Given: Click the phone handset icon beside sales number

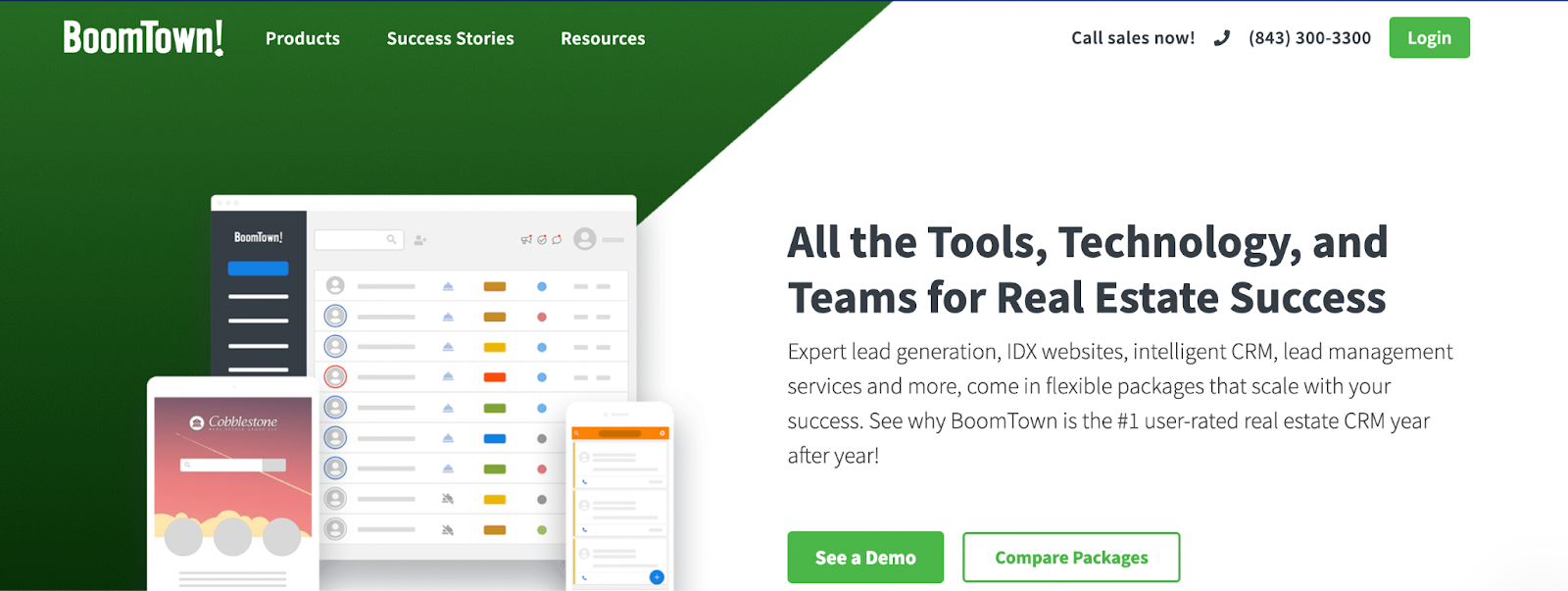Looking at the screenshot, I should coord(1221,38).
